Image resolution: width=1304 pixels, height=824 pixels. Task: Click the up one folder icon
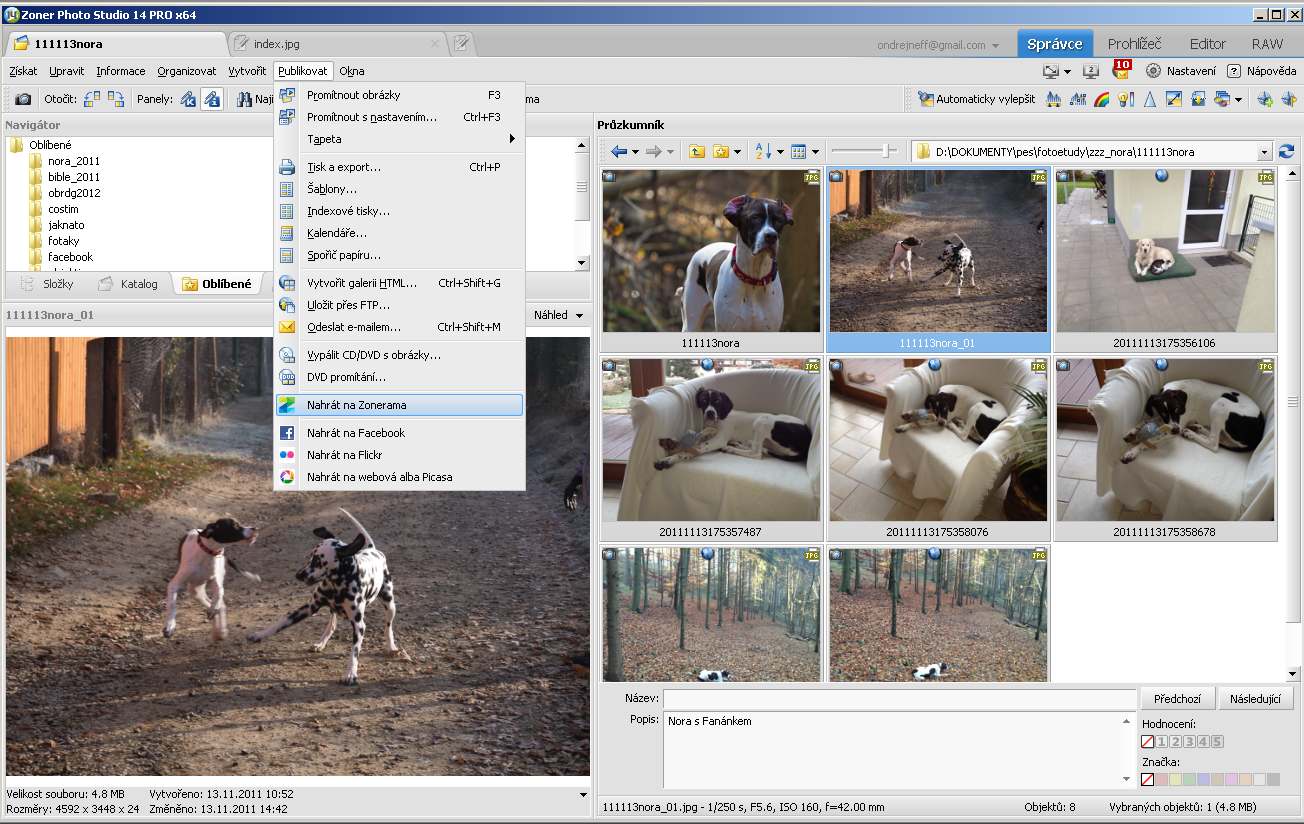tap(697, 152)
